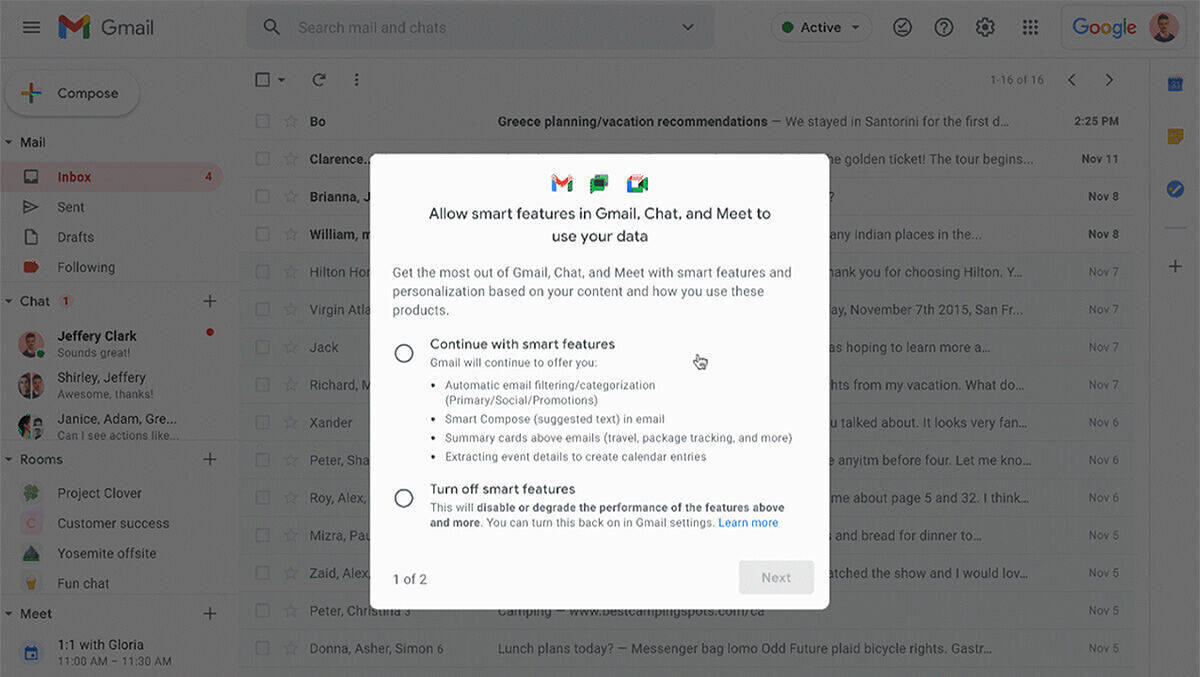Image resolution: width=1200 pixels, height=677 pixels.
Task: Star the email from Xander
Action: [x=291, y=422]
